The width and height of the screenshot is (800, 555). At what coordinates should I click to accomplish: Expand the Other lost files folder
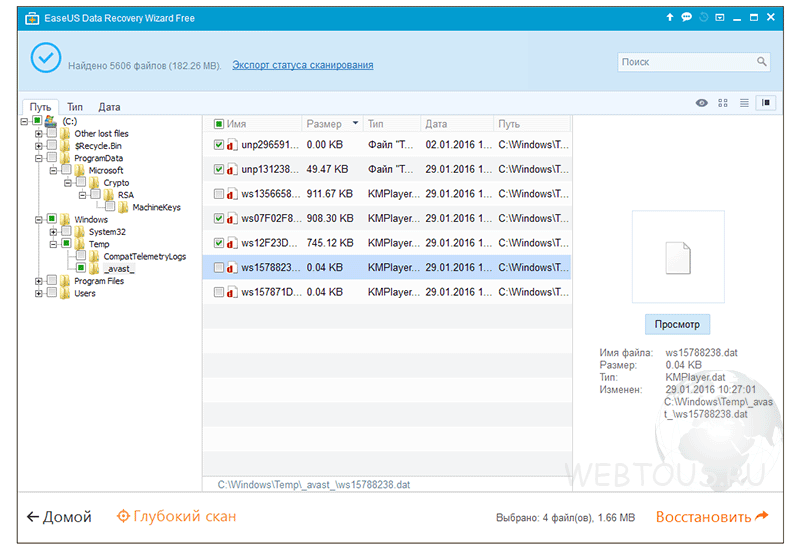(x=38, y=133)
